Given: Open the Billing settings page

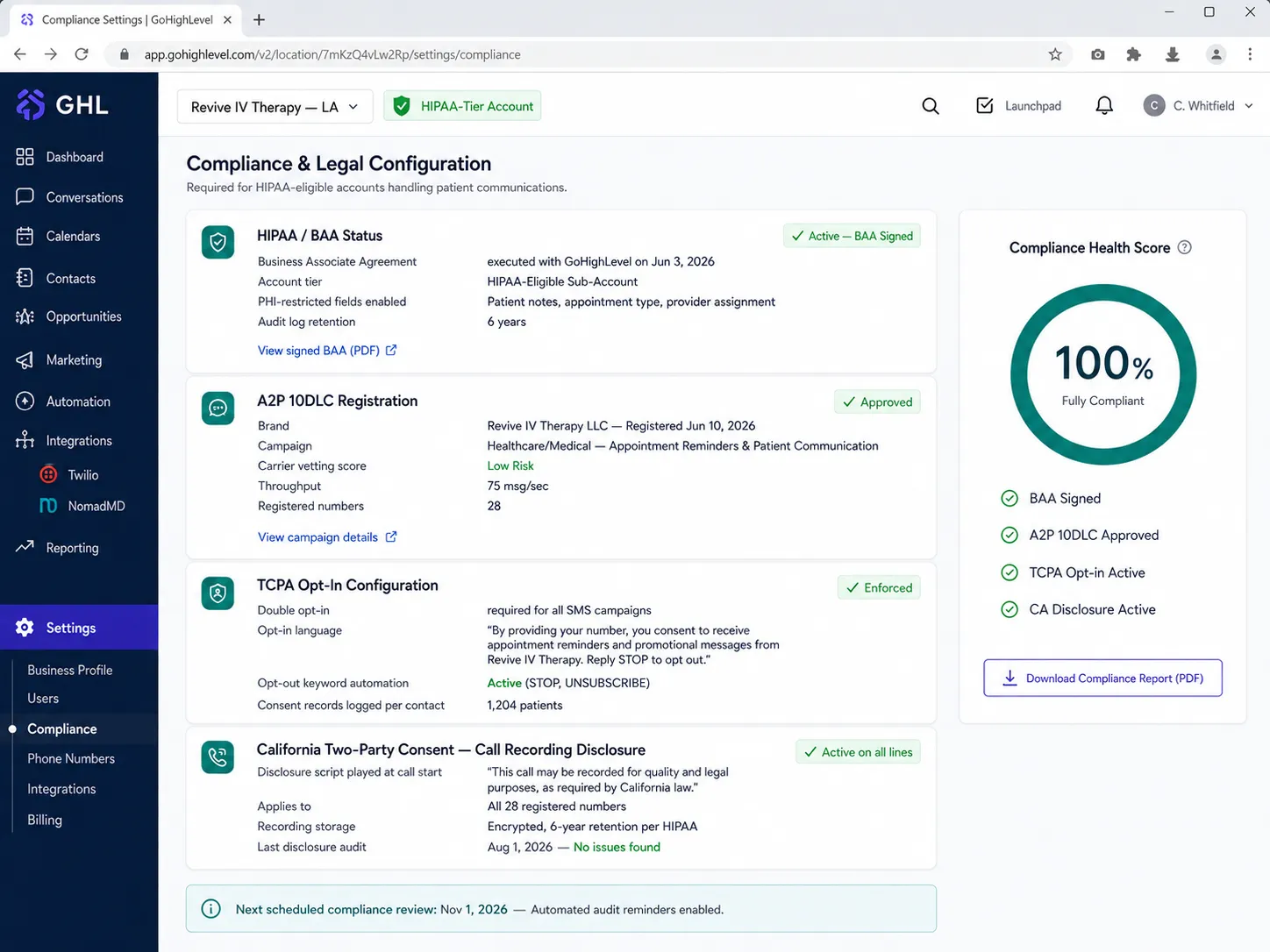Looking at the screenshot, I should pos(45,820).
